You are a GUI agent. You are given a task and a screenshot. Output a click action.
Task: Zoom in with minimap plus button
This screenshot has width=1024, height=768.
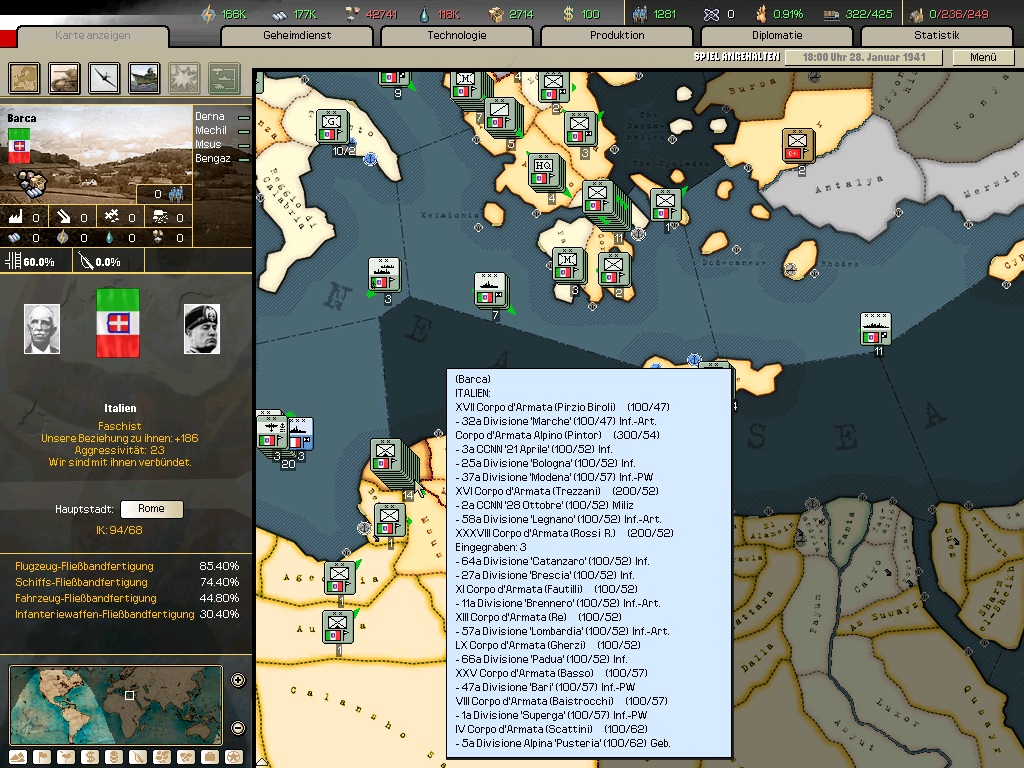(x=238, y=681)
